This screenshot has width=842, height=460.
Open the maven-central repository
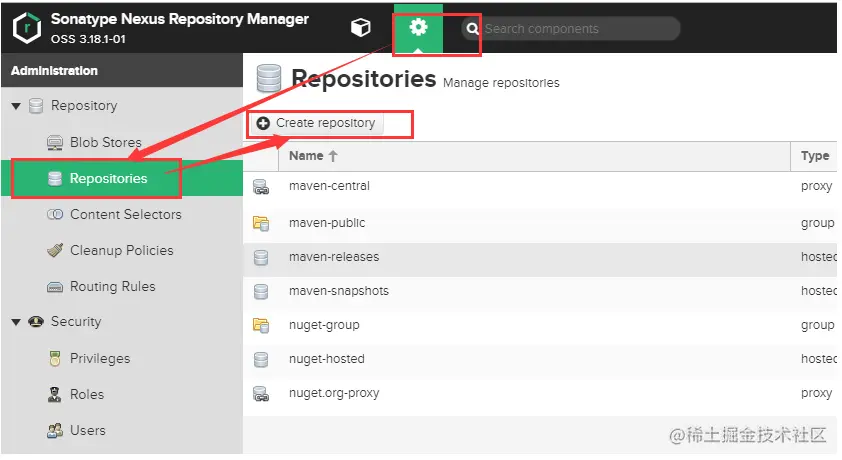329,186
